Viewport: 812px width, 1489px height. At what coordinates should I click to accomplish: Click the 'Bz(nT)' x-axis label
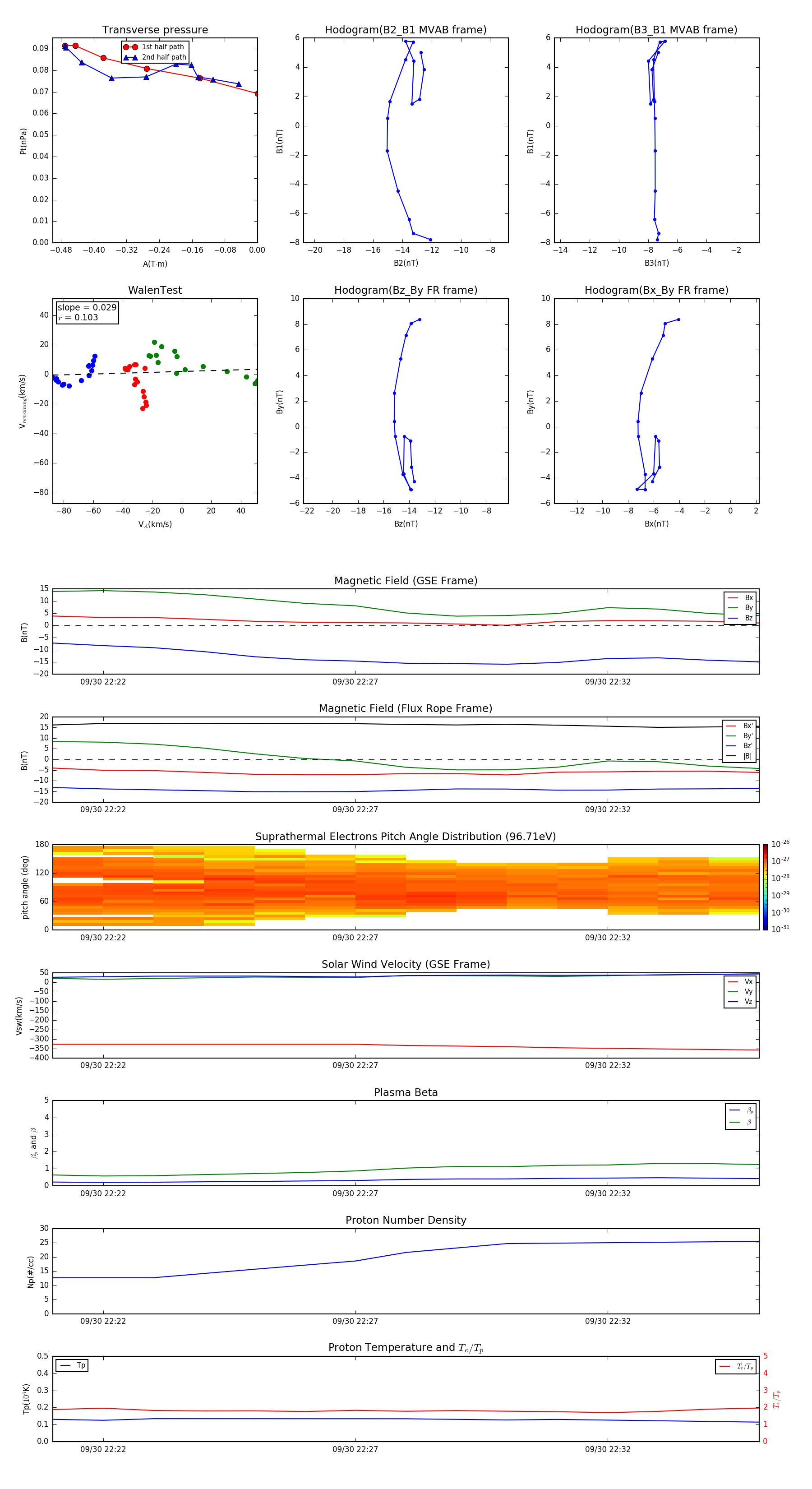point(406,524)
